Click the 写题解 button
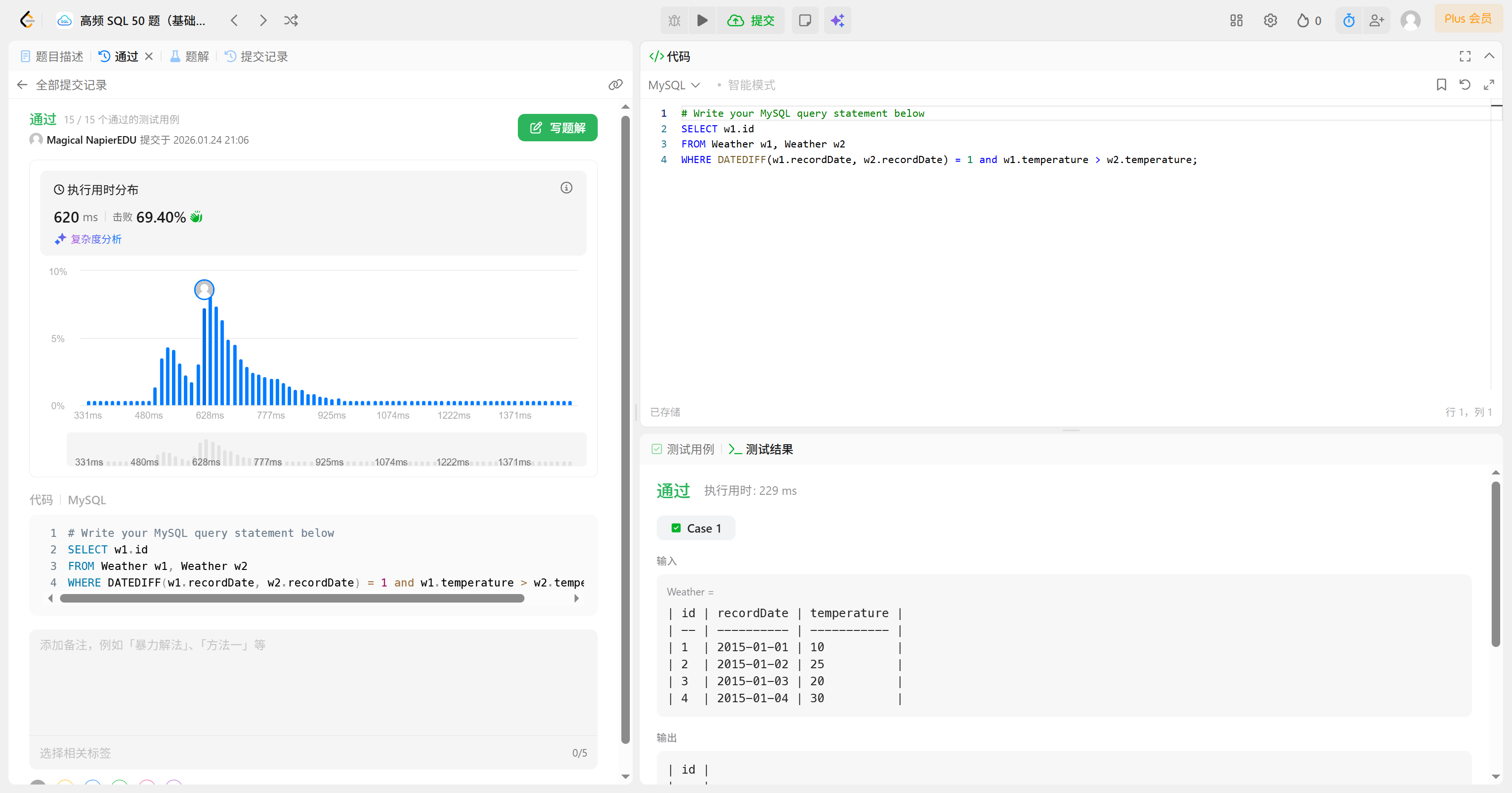The image size is (1512, 793). [557, 128]
